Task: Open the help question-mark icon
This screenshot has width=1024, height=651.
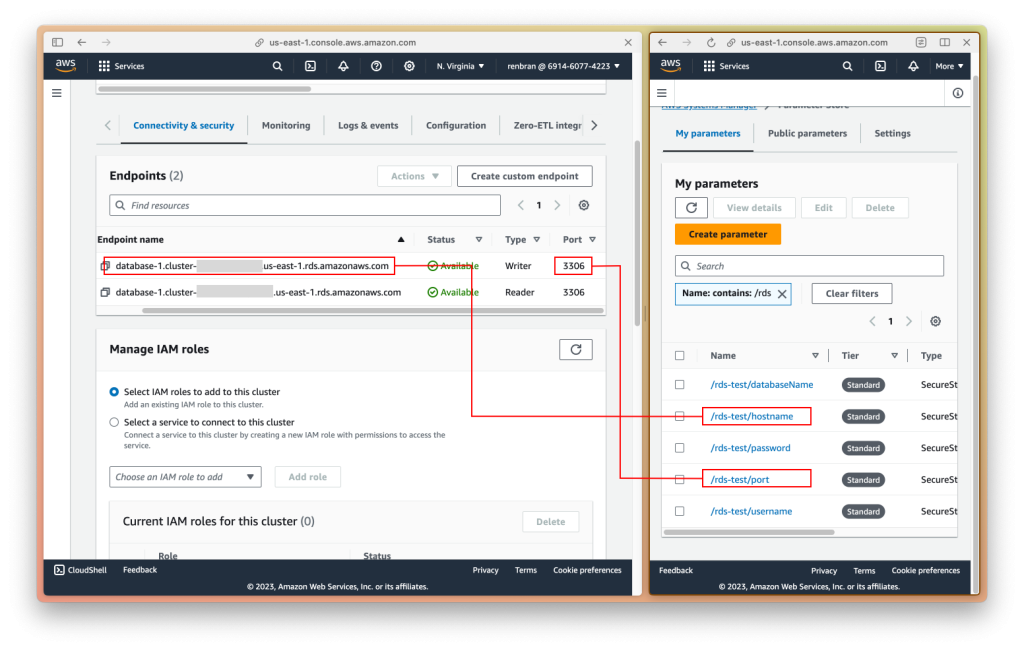Action: coord(377,66)
